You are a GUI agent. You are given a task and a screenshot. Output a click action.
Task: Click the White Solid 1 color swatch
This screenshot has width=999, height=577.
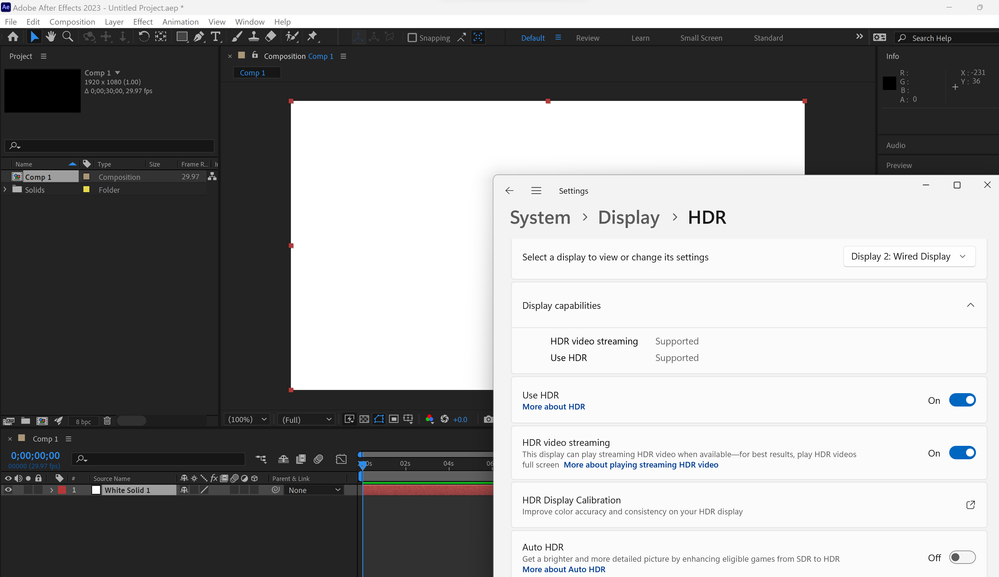[x=97, y=490]
